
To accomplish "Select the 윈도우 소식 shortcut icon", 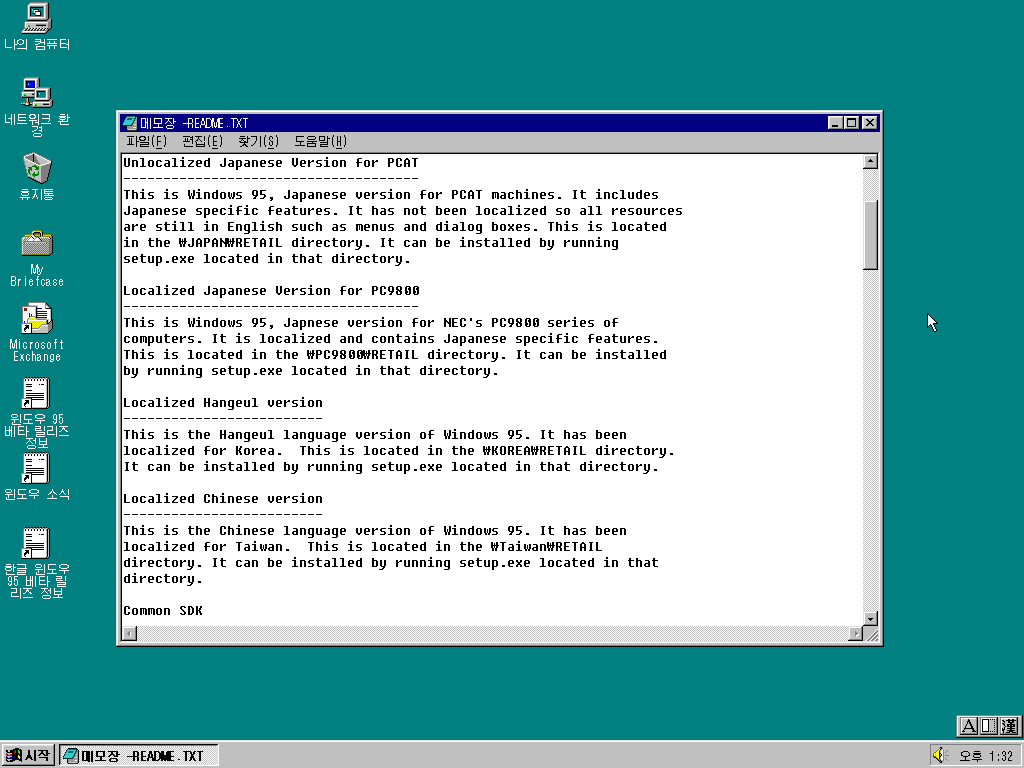I will pyautogui.click(x=37, y=477).
